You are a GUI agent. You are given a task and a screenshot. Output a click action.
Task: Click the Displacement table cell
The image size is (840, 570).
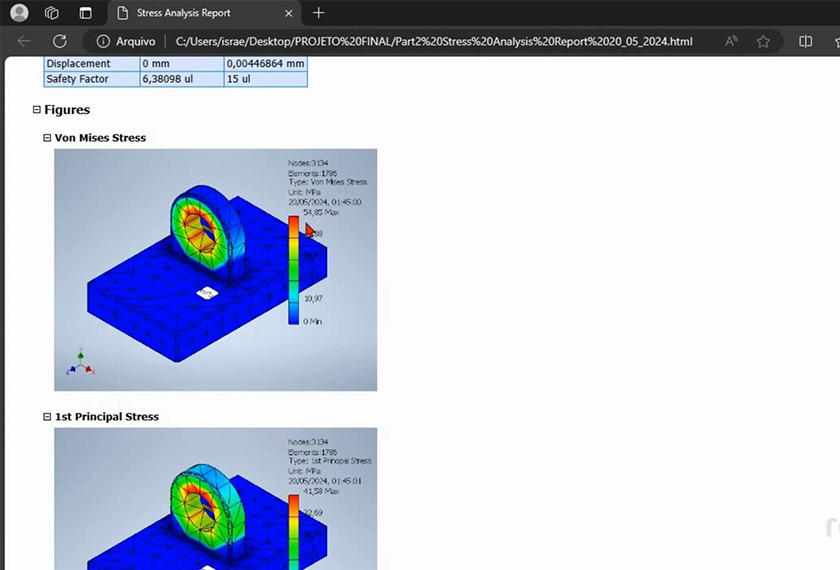pos(91,64)
